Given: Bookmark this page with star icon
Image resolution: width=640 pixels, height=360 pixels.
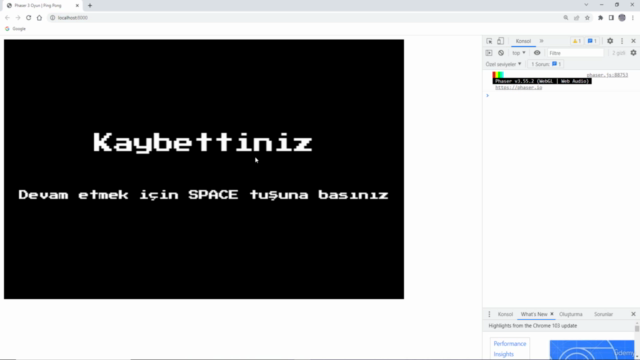Looking at the screenshot, I should tap(587, 18).
